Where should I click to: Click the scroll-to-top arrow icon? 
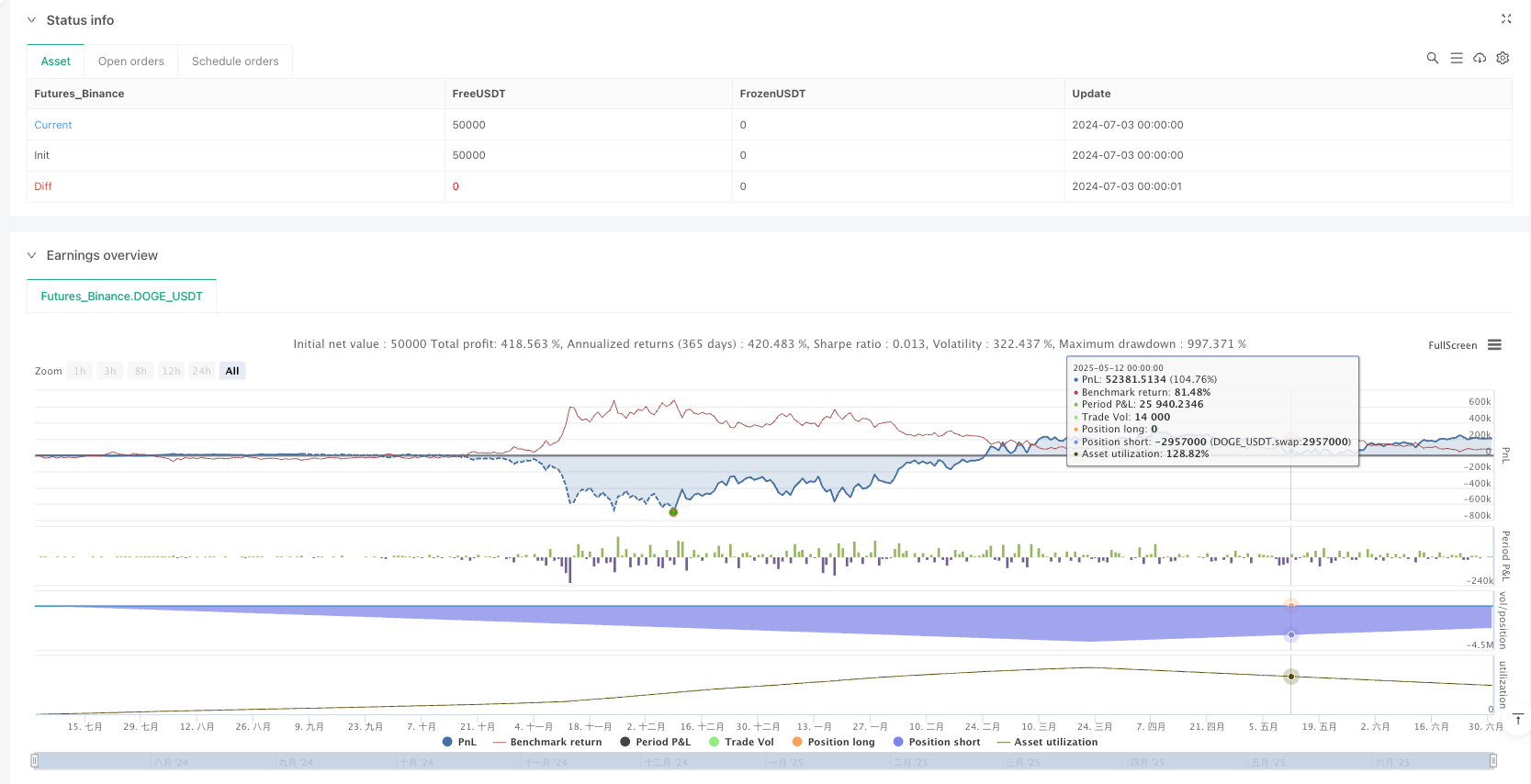click(x=1518, y=719)
